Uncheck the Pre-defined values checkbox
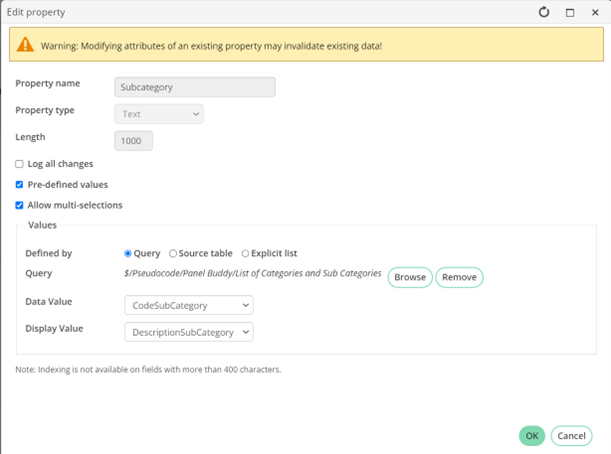 [19, 185]
